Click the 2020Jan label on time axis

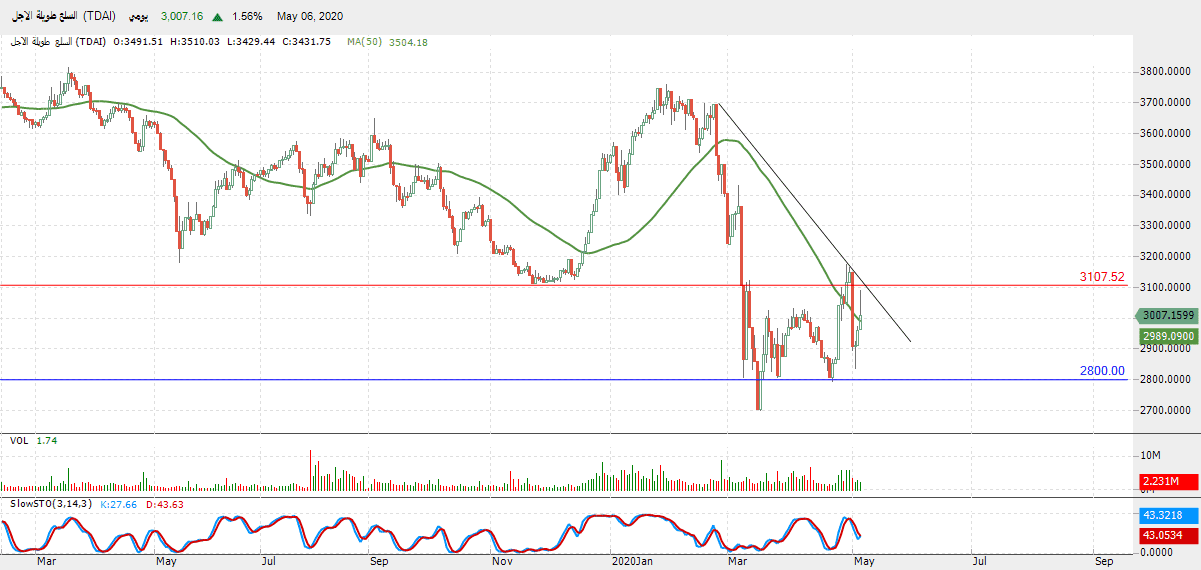tap(632, 562)
